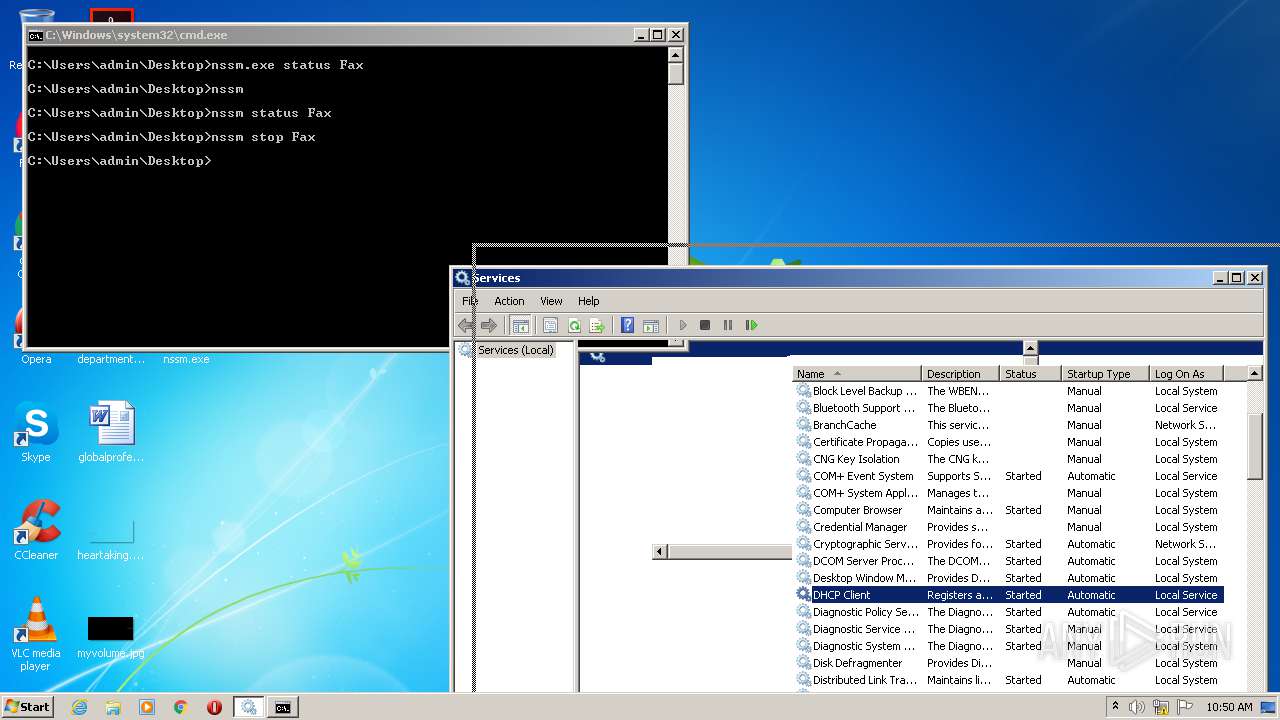Select the Desktop Window Manager service

(1009, 578)
